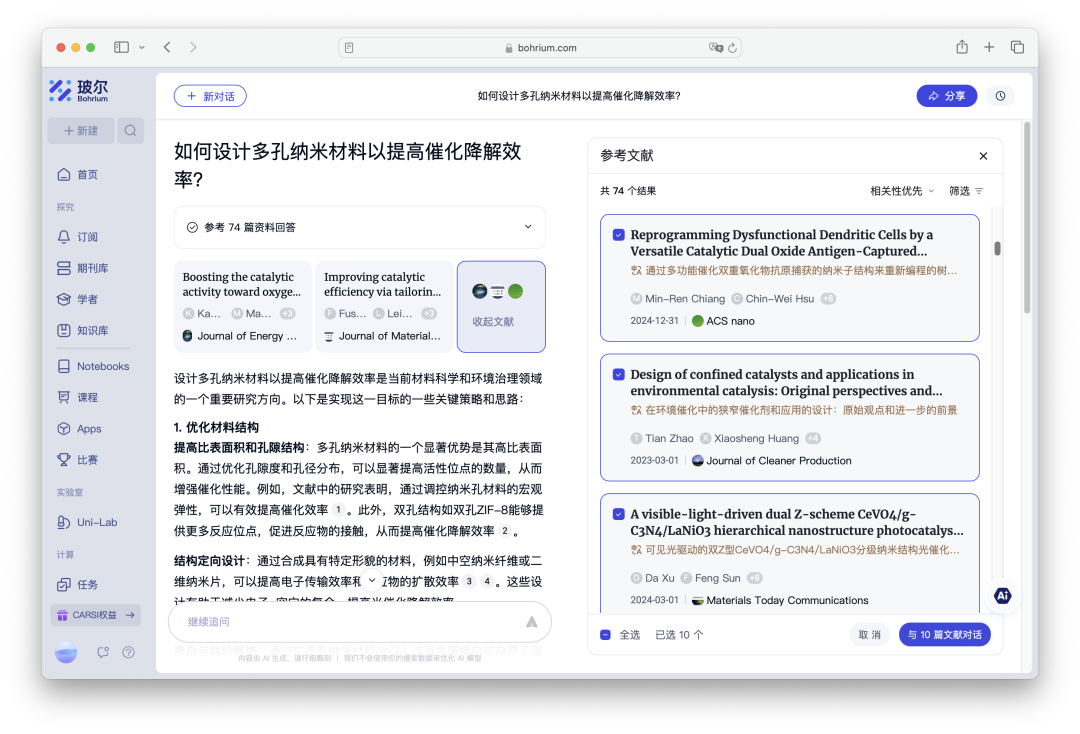
Task: Click the 比赛 trophy icon
Action: pyautogui.click(x=63, y=459)
